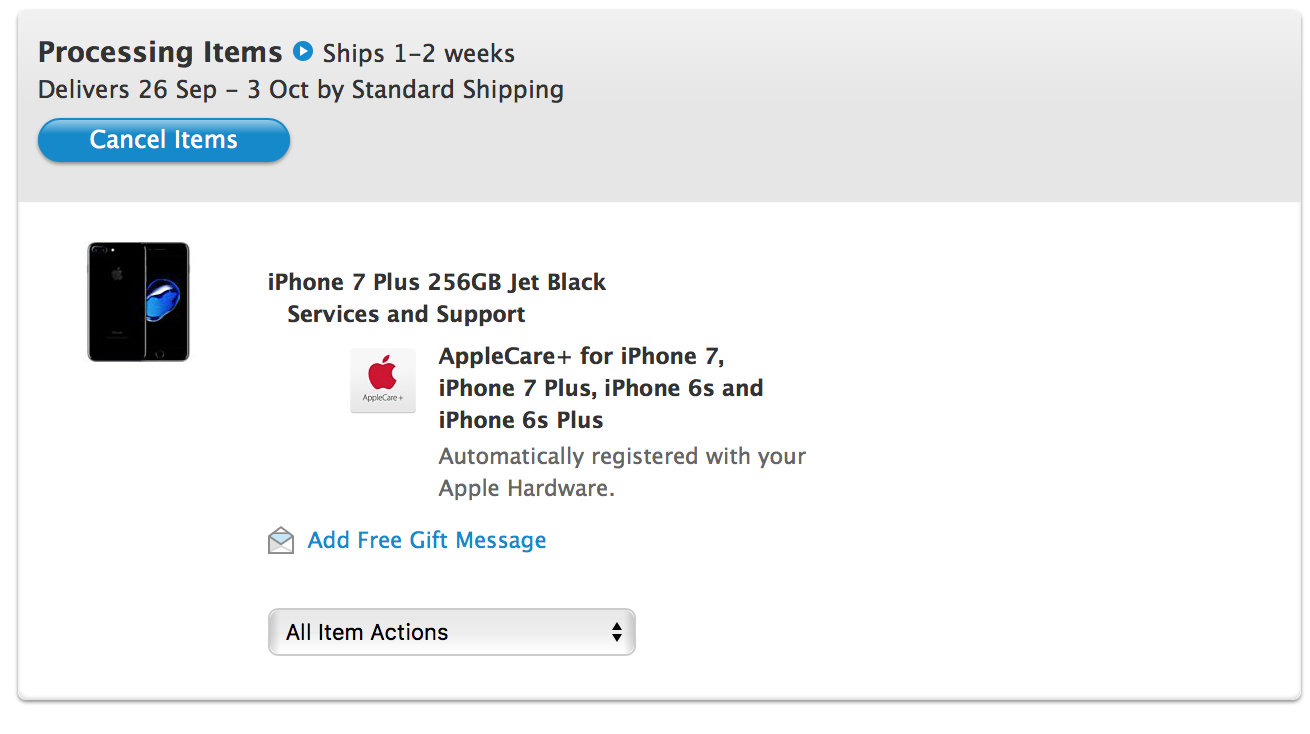The height and width of the screenshot is (734, 1310).
Task: Click the Cancel Items button
Action: point(164,140)
